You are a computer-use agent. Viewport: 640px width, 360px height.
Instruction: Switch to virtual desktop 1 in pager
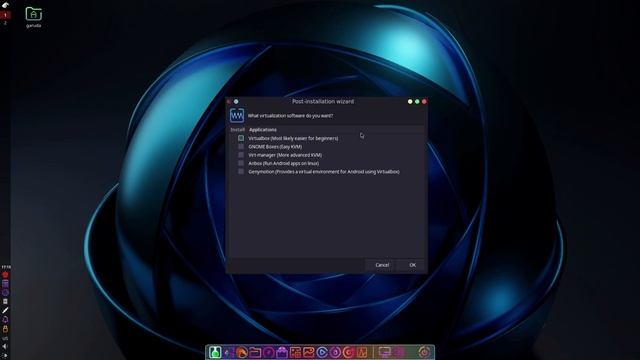(5, 15)
